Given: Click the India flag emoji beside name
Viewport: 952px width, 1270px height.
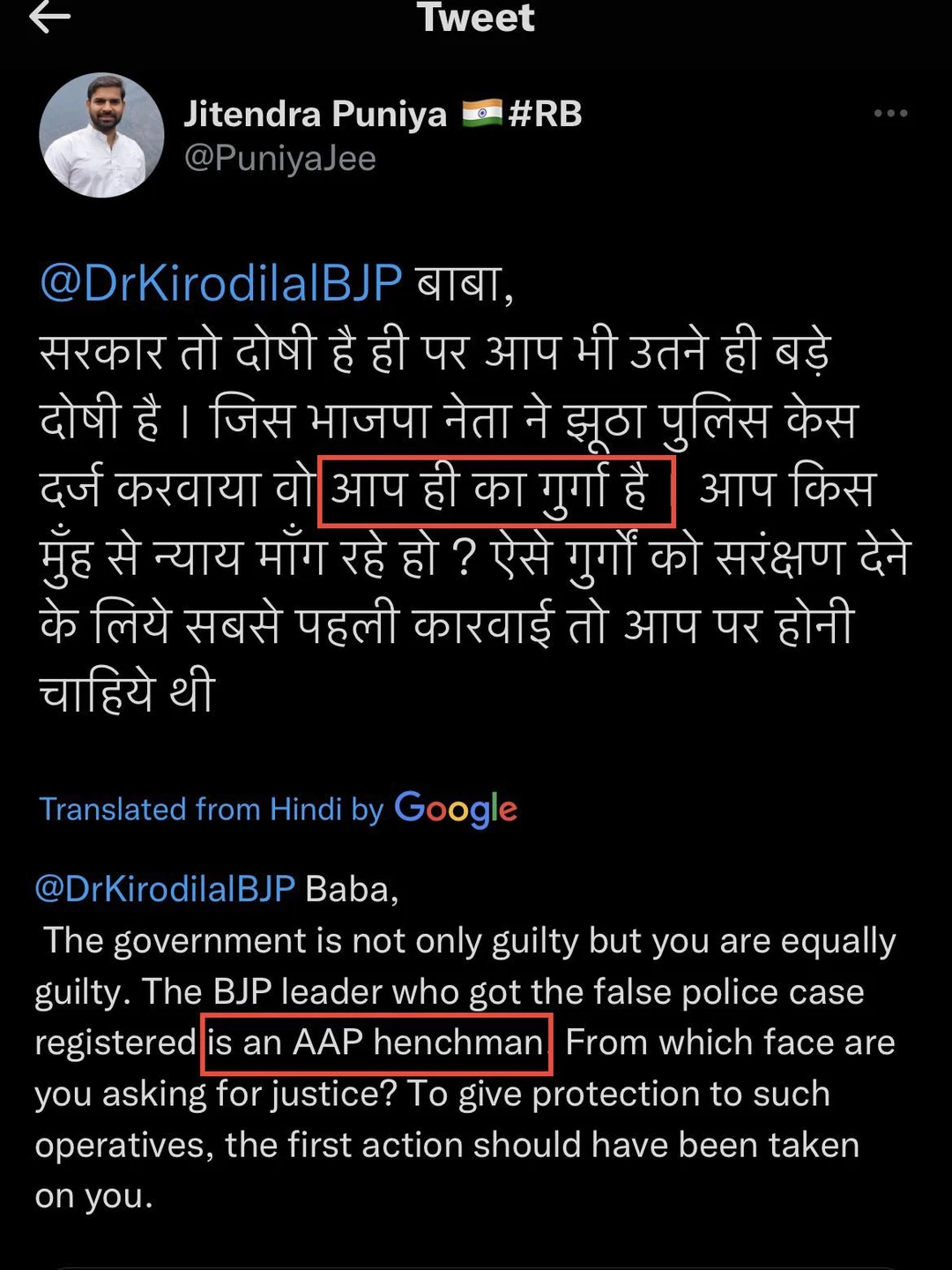Looking at the screenshot, I should 481,113.
